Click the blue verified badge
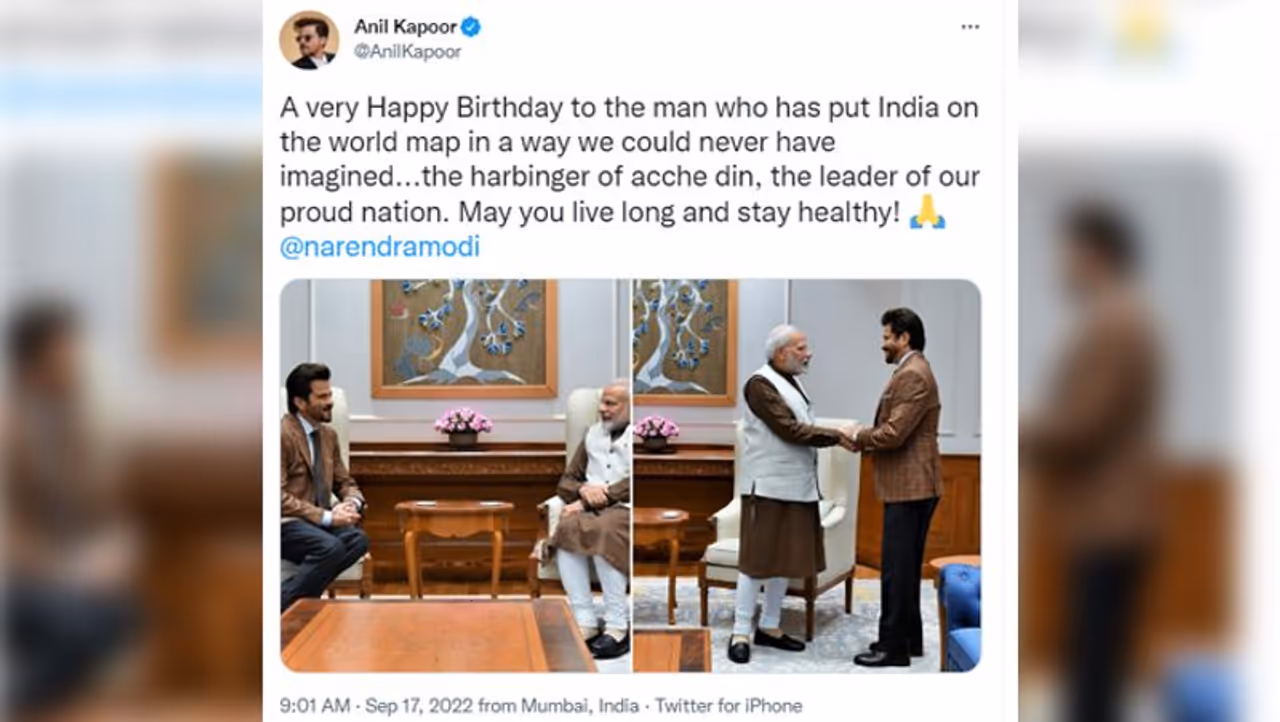 pyautogui.click(x=471, y=27)
